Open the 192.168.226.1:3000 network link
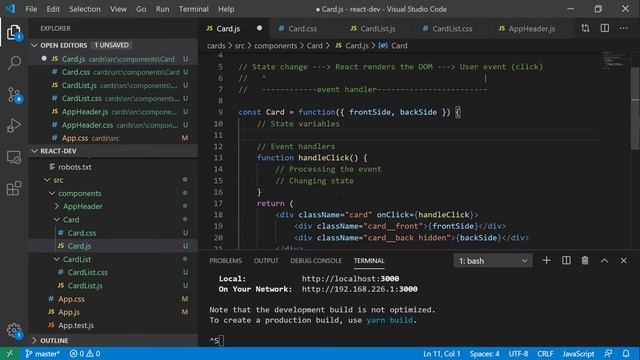640x360 pixels. pos(359,289)
